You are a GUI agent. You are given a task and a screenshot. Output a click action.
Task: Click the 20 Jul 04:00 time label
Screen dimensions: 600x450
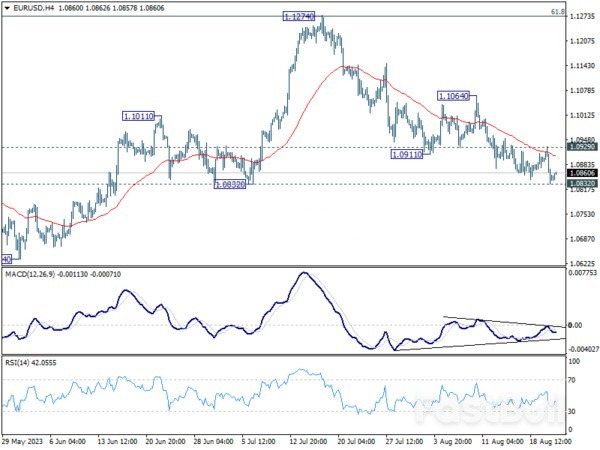[357, 442]
